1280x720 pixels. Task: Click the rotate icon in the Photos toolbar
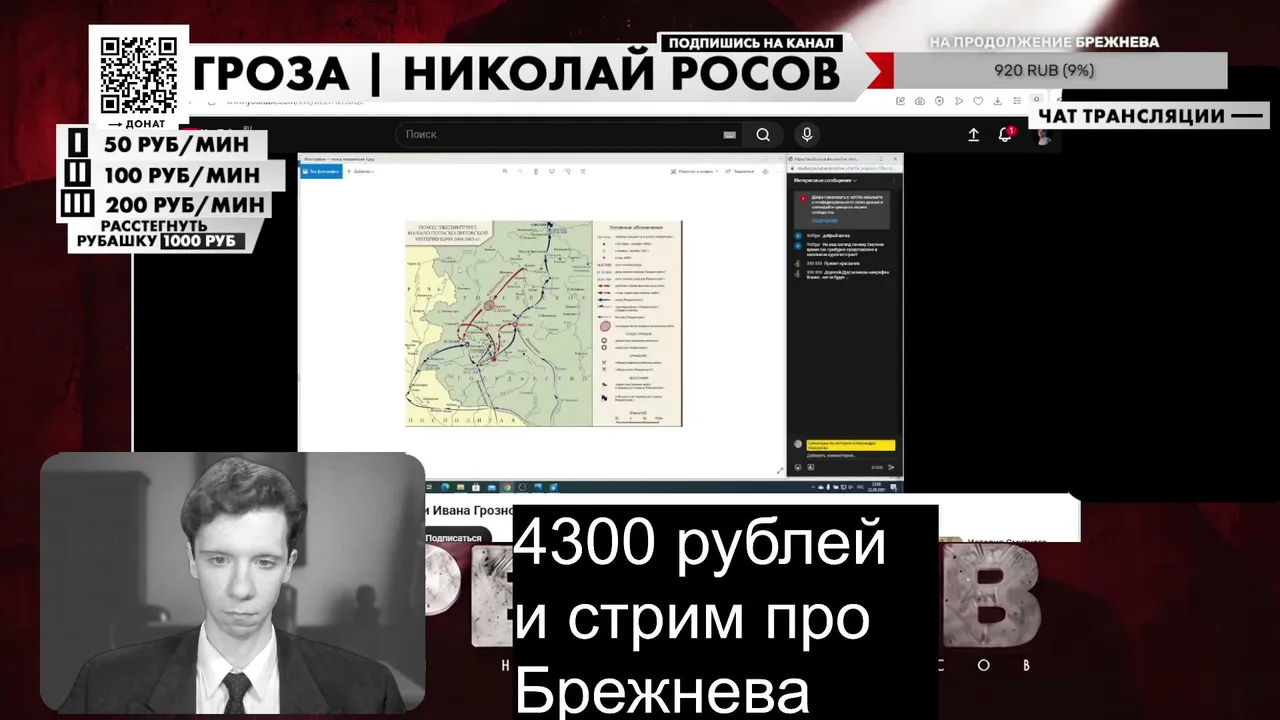[x=567, y=171]
